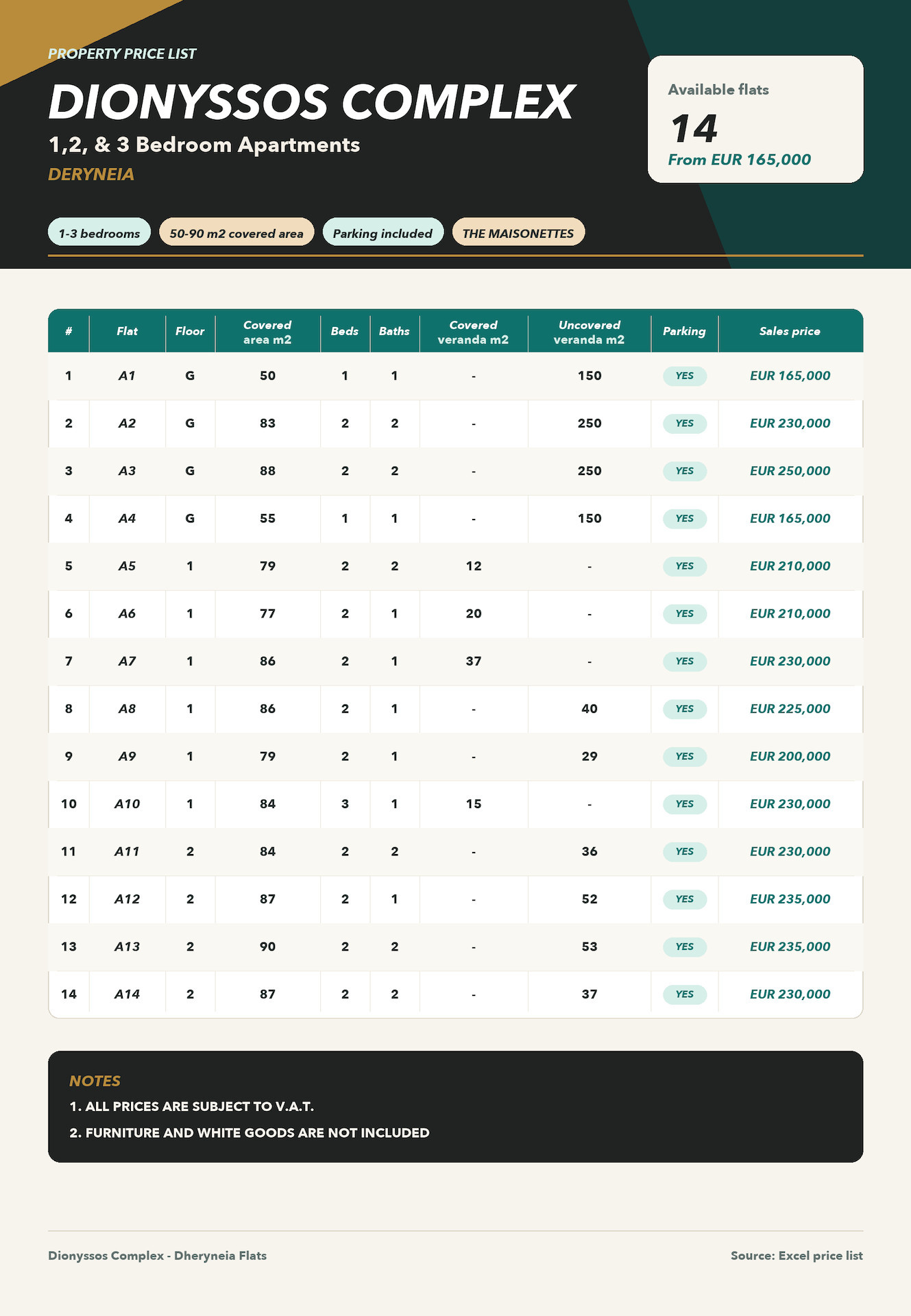Click flat 'A8' cell

click(127, 709)
